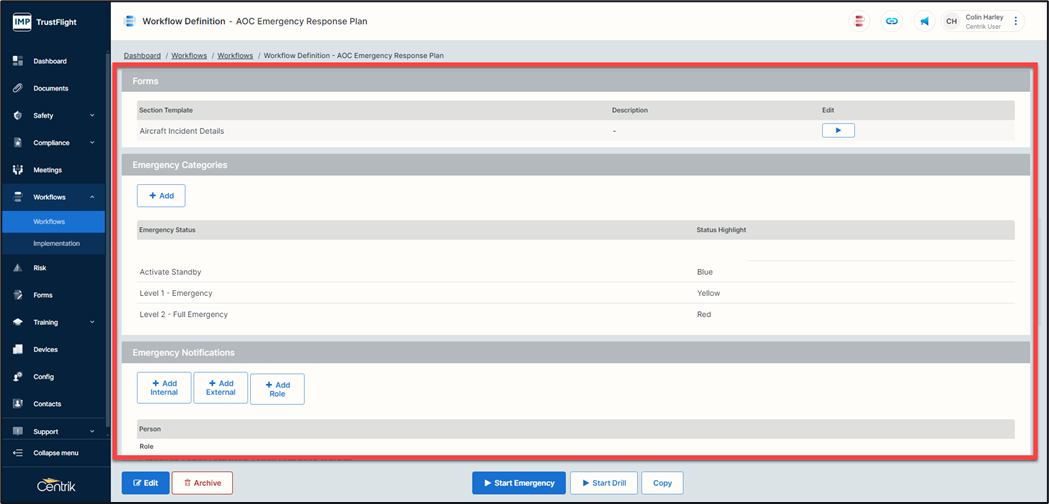
Task: Click the Dashboard breadcrumb link
Action: [x=142, y=56]
